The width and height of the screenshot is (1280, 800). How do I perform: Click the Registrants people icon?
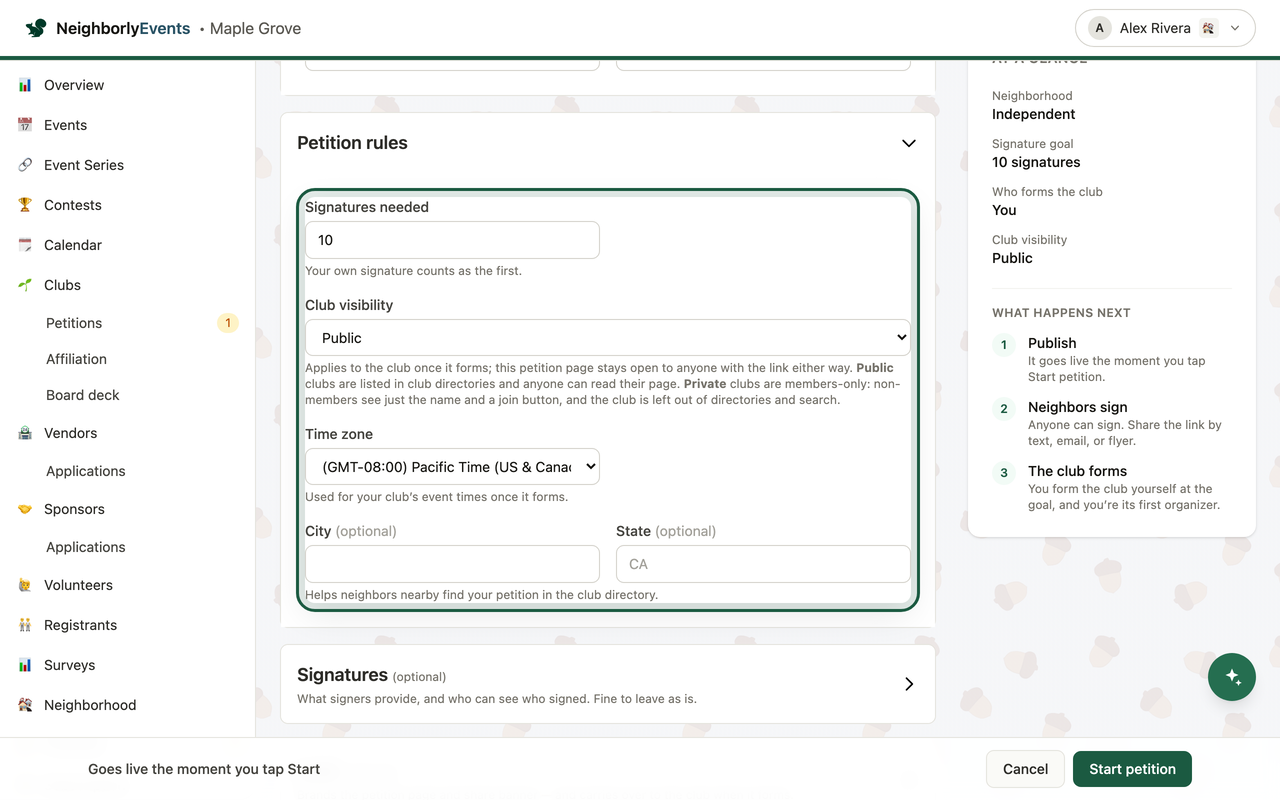point(25,625)
